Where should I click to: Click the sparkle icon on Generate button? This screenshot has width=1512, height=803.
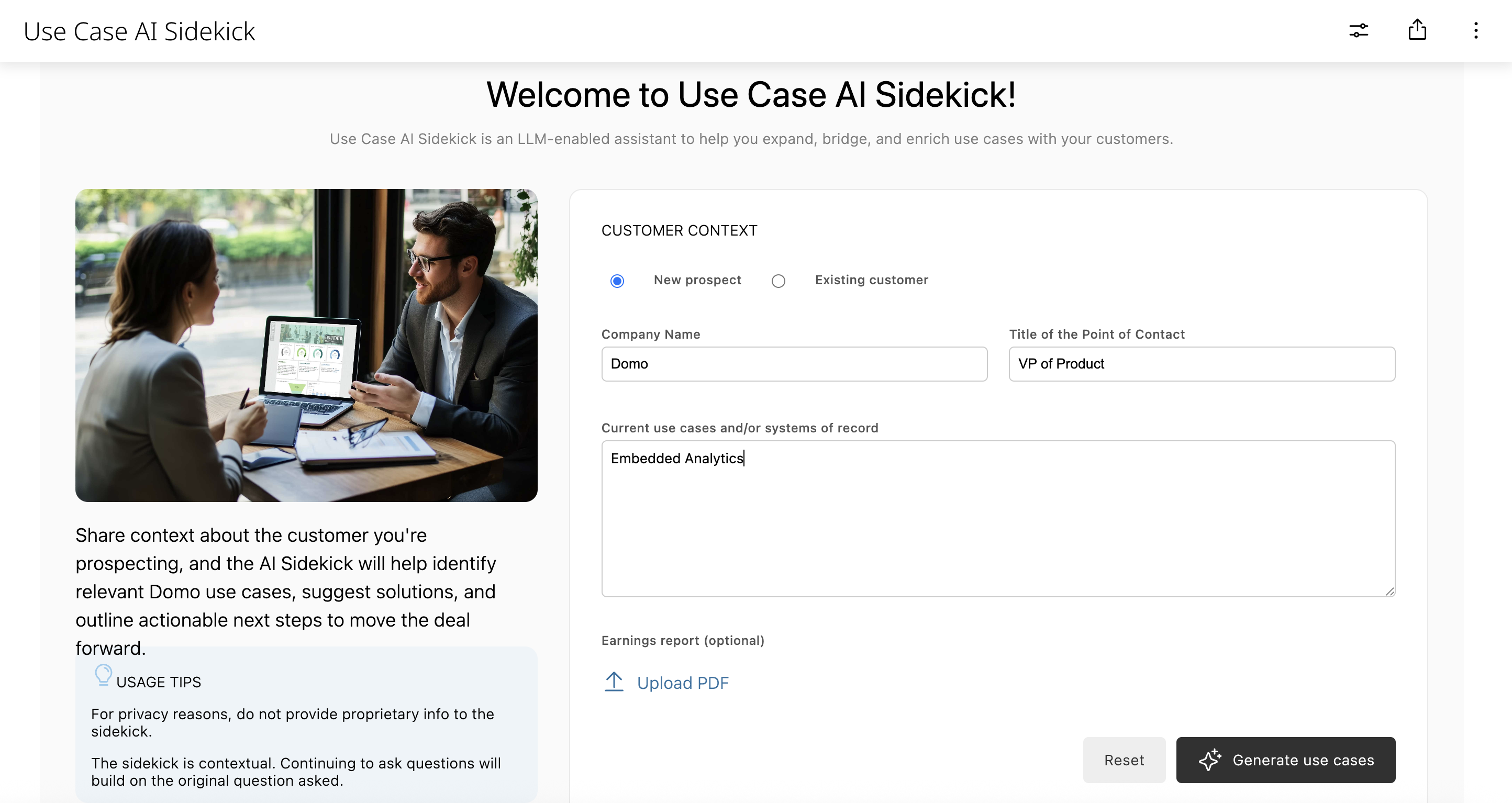pos(1210,760)
